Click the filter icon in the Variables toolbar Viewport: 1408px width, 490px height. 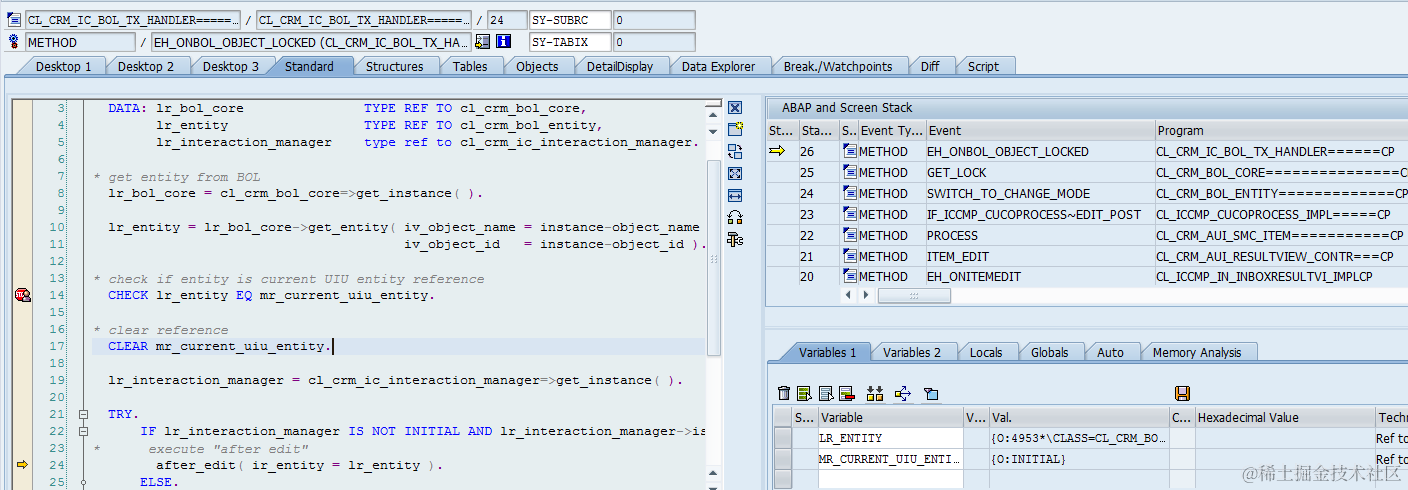pos(931,394)
